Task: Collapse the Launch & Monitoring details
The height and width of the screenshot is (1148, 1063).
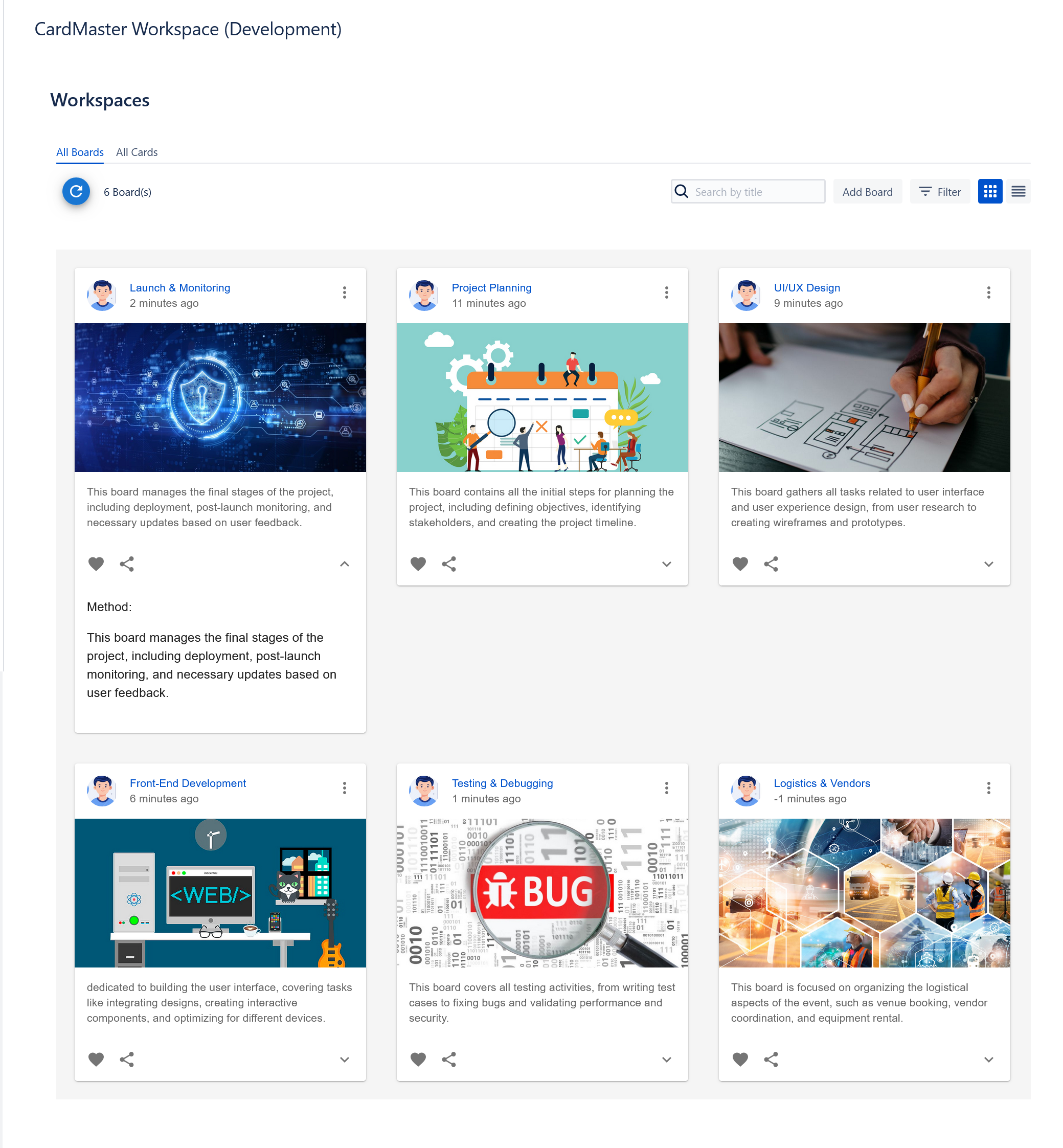Action: pyautogui.click(x=344, y=564)
